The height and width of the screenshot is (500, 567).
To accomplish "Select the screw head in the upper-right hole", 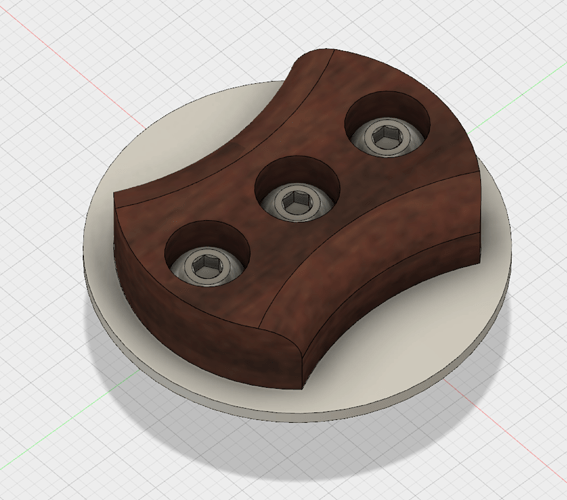I will (x=384, y=137).
